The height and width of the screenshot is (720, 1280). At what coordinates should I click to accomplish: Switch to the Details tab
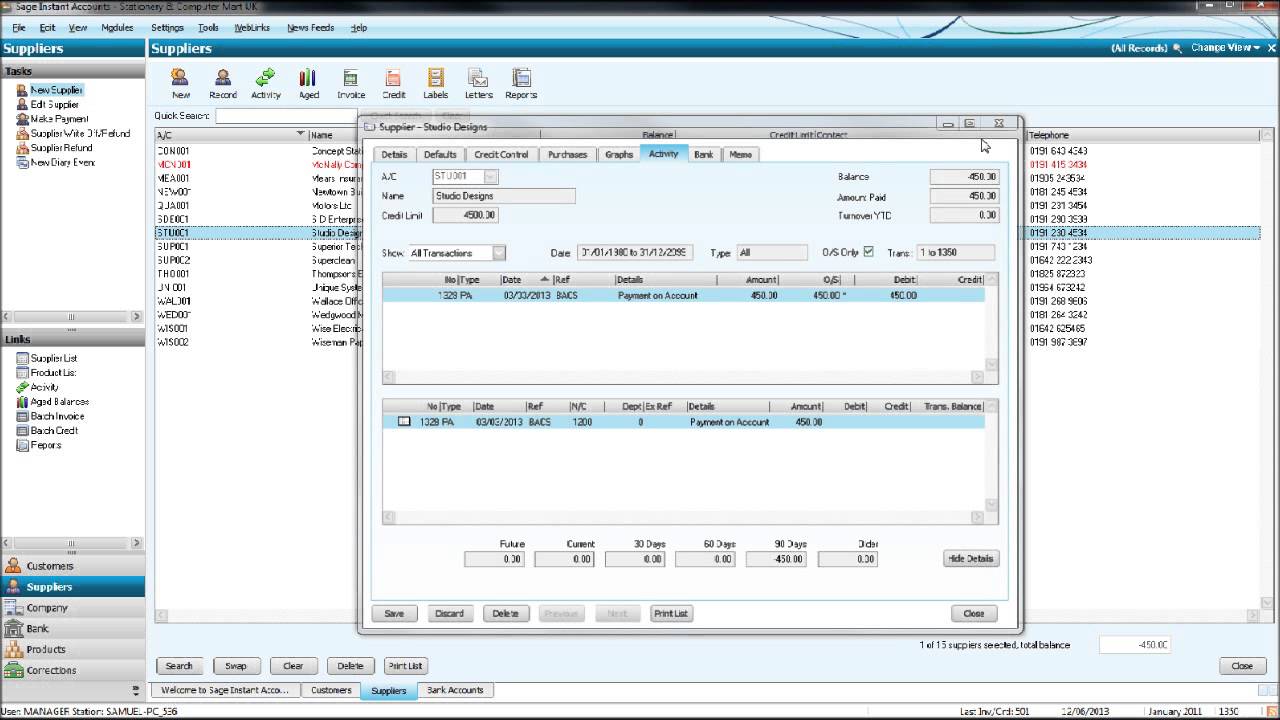[394, 154]
